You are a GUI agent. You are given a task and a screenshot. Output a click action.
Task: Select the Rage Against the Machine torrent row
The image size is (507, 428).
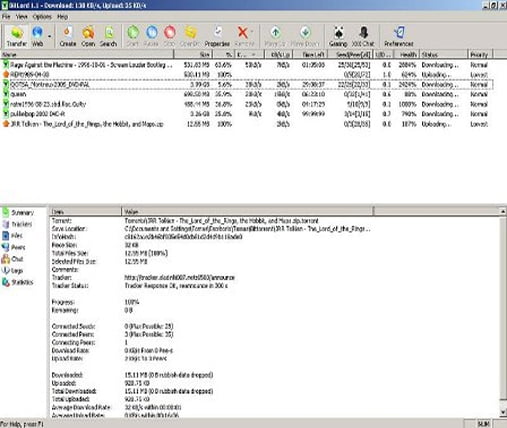[247, 65]
